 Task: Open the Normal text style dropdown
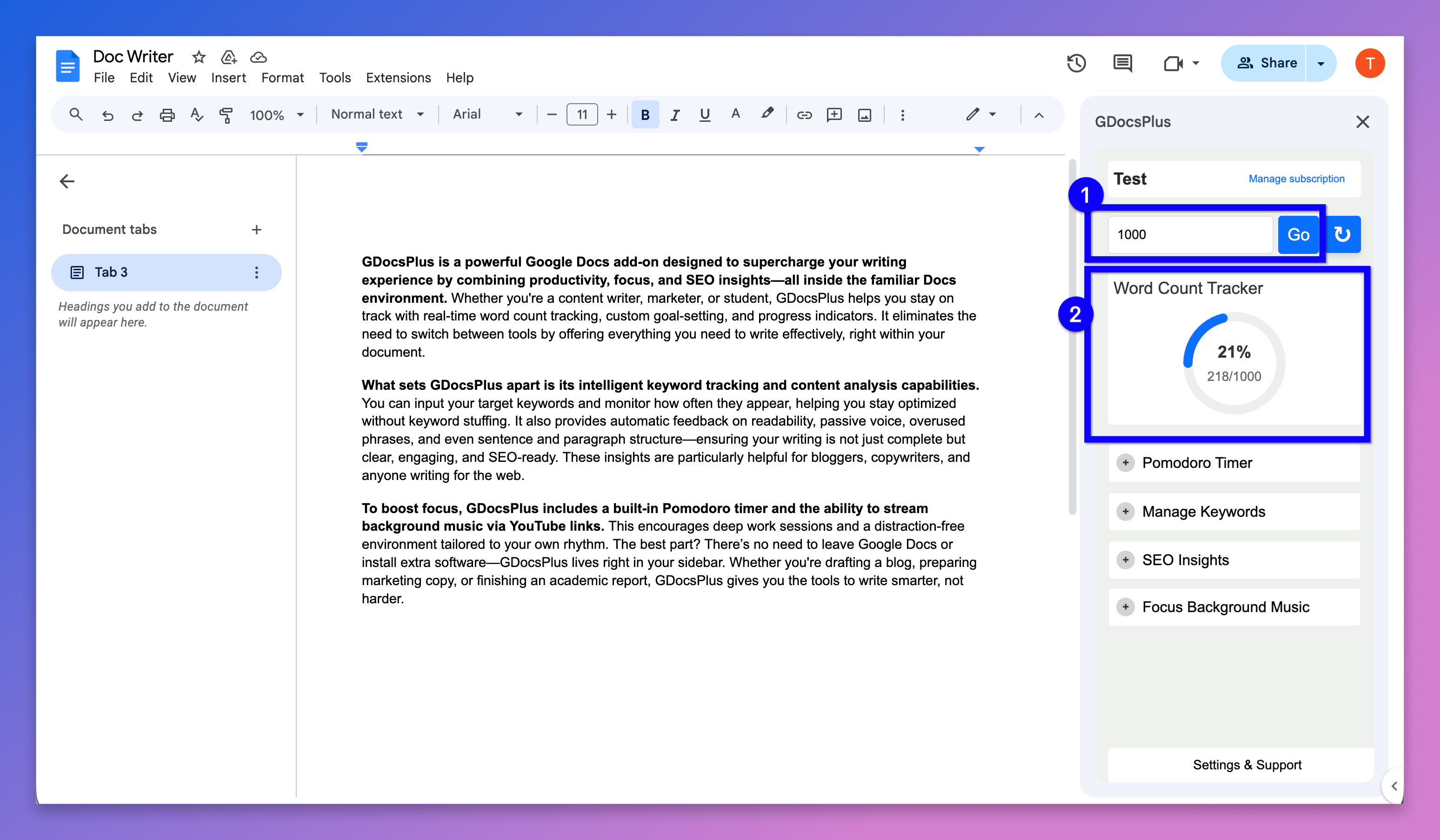click(x=377, y=114)
